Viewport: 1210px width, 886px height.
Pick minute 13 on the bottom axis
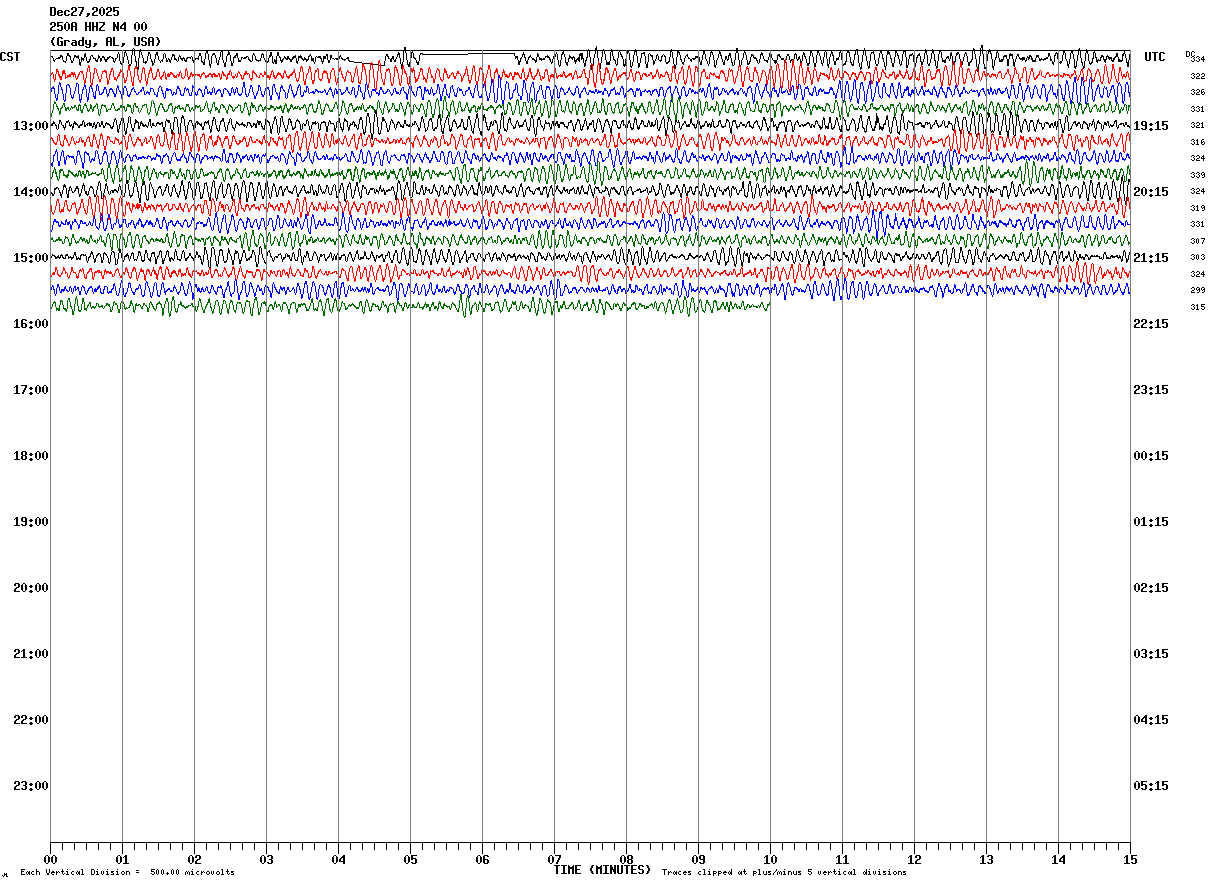(986, 860)
